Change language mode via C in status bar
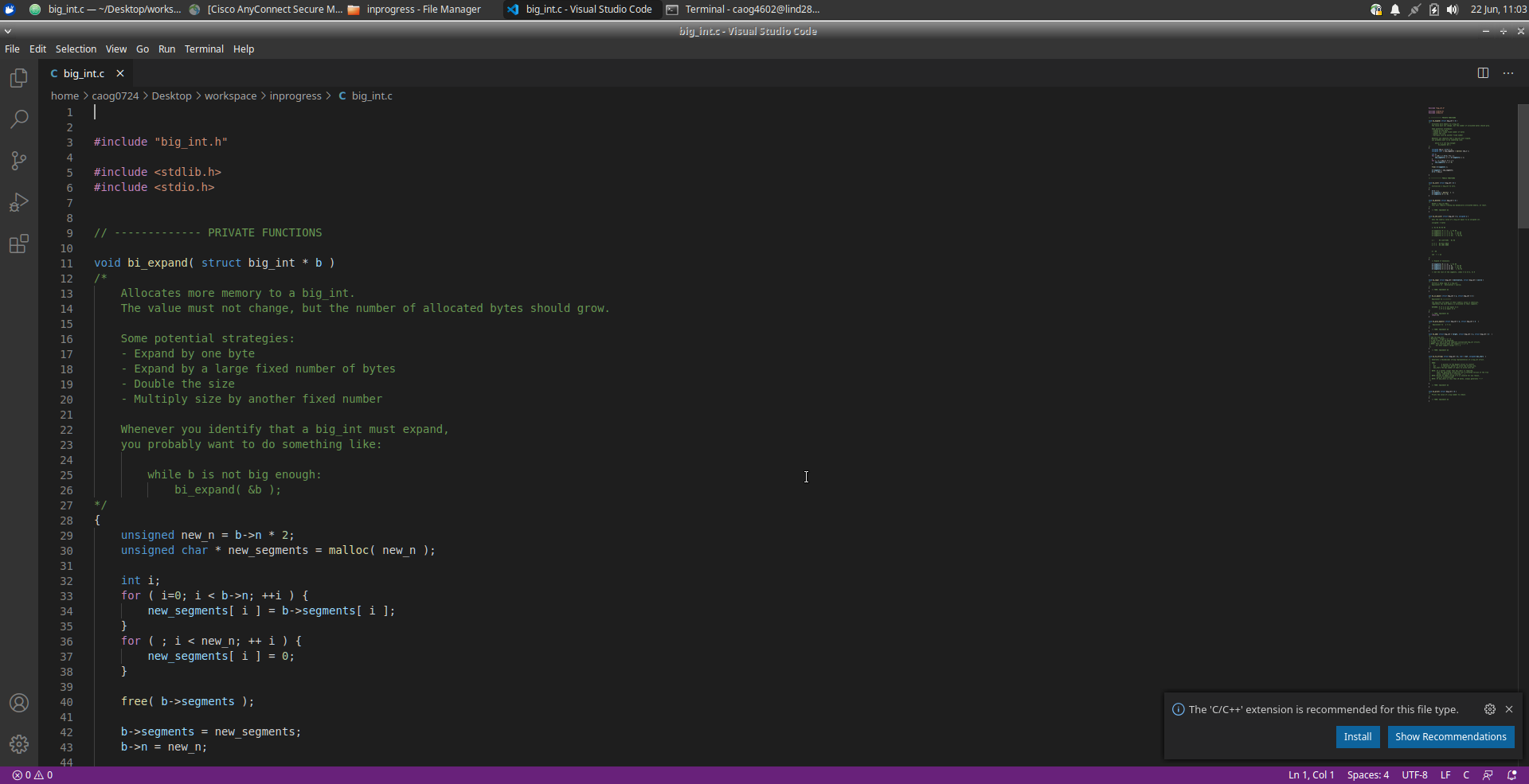 (1466, 775)
